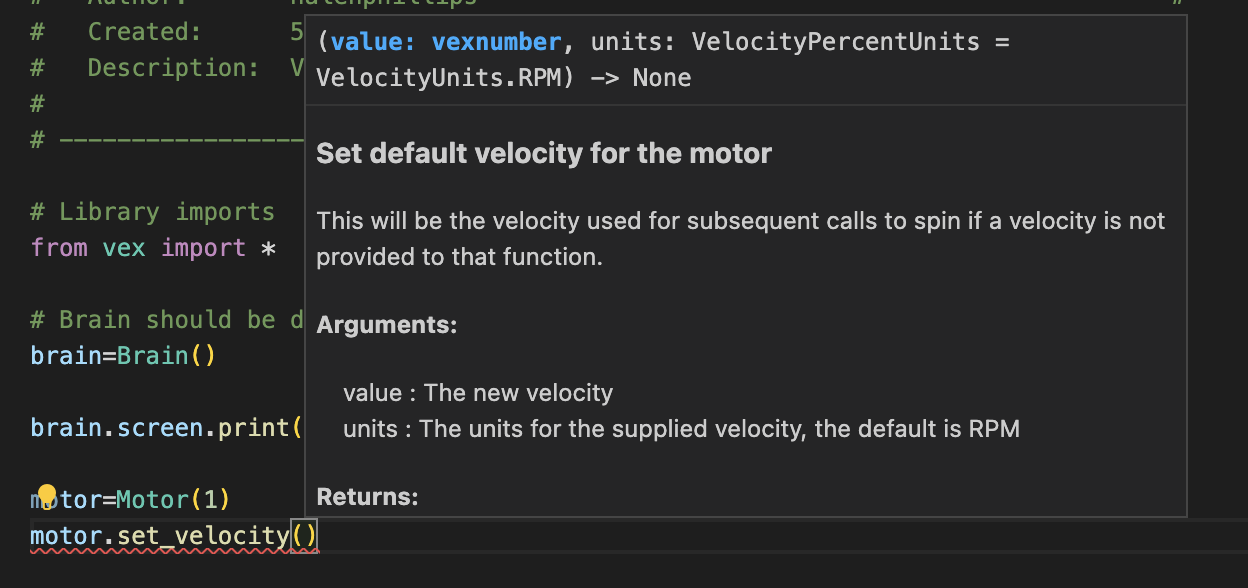The height and width of the screenshot is (588, 1248).
Task: Click the Motor class name in code
Action: click(x=152, y=500)
